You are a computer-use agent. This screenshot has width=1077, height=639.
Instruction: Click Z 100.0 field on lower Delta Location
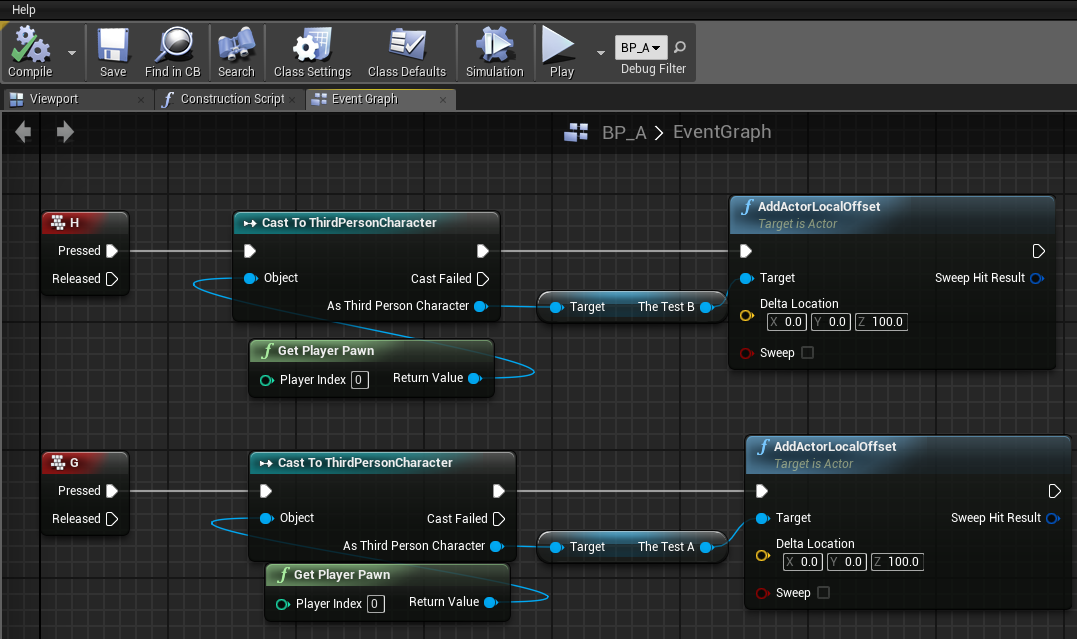pyautogui.click(x=897, y=562)
